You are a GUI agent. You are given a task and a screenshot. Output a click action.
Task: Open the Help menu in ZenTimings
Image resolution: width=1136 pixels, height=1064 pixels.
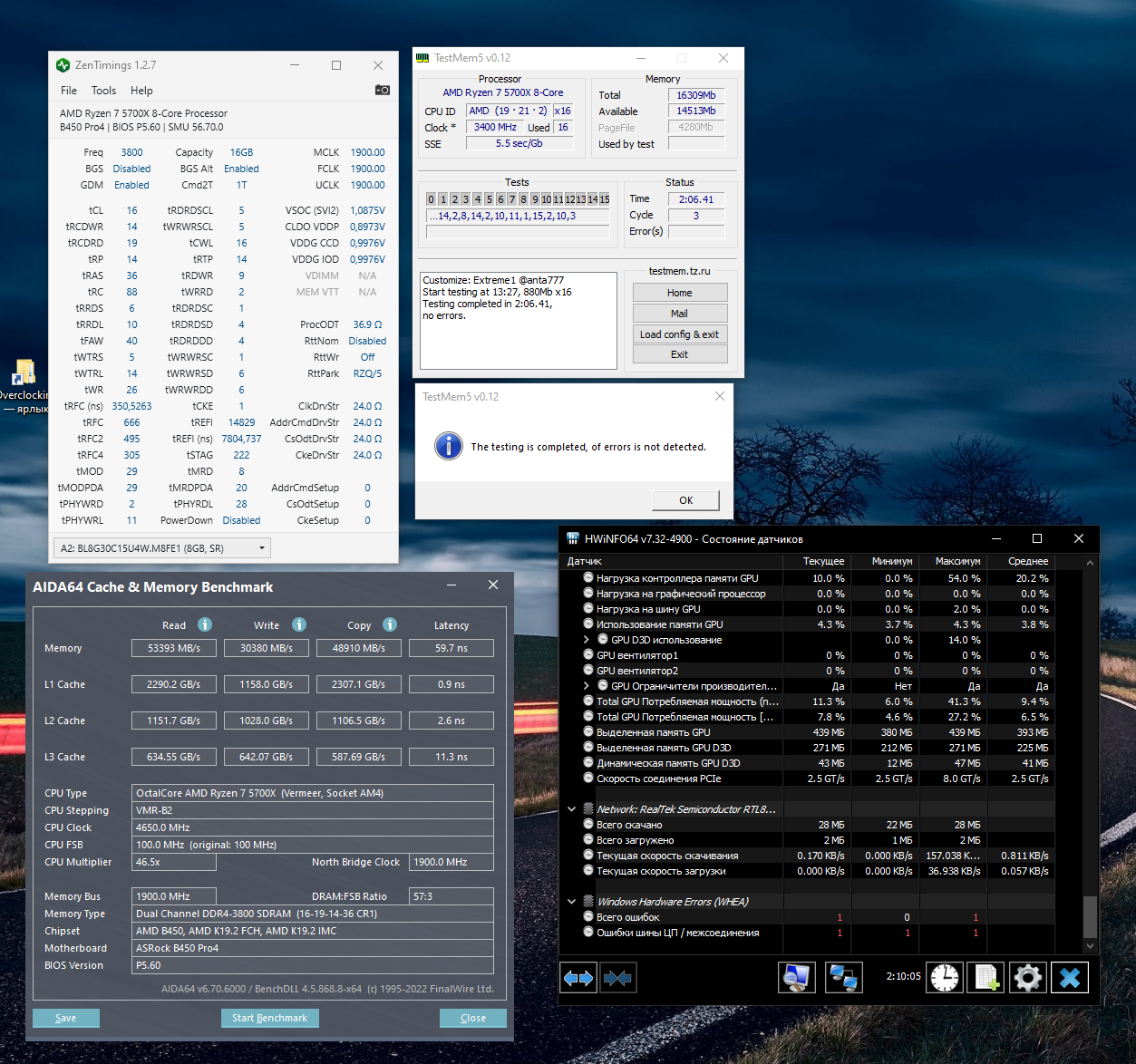coord(141,91)
